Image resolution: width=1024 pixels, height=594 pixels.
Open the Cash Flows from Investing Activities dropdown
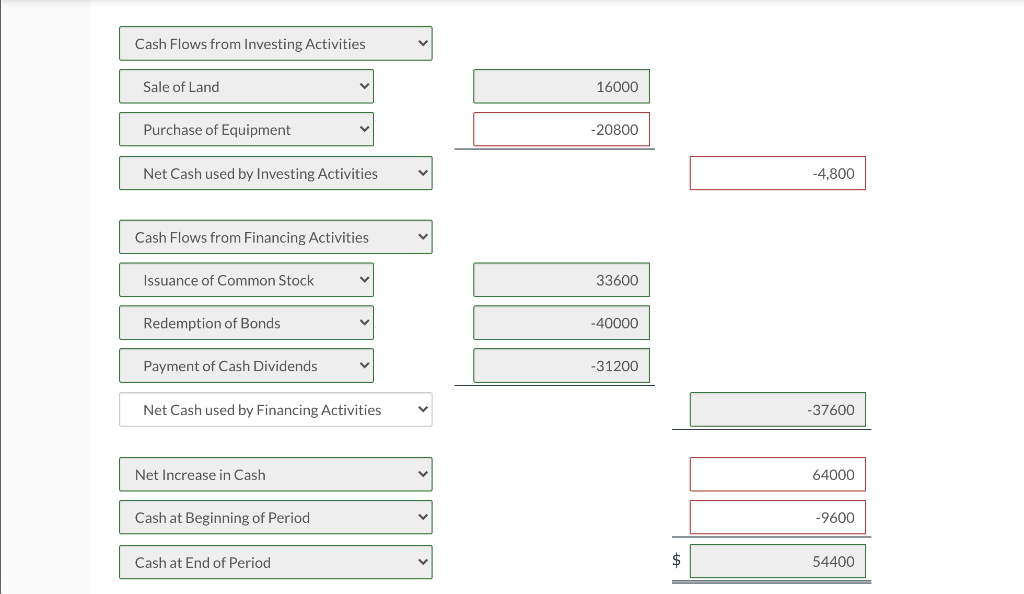tap(275, 43)
